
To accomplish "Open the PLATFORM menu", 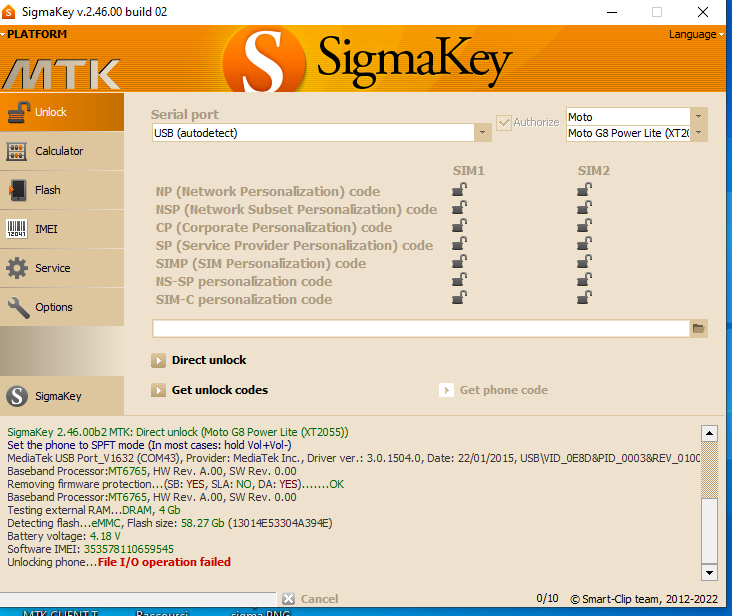I will [34, 34].
